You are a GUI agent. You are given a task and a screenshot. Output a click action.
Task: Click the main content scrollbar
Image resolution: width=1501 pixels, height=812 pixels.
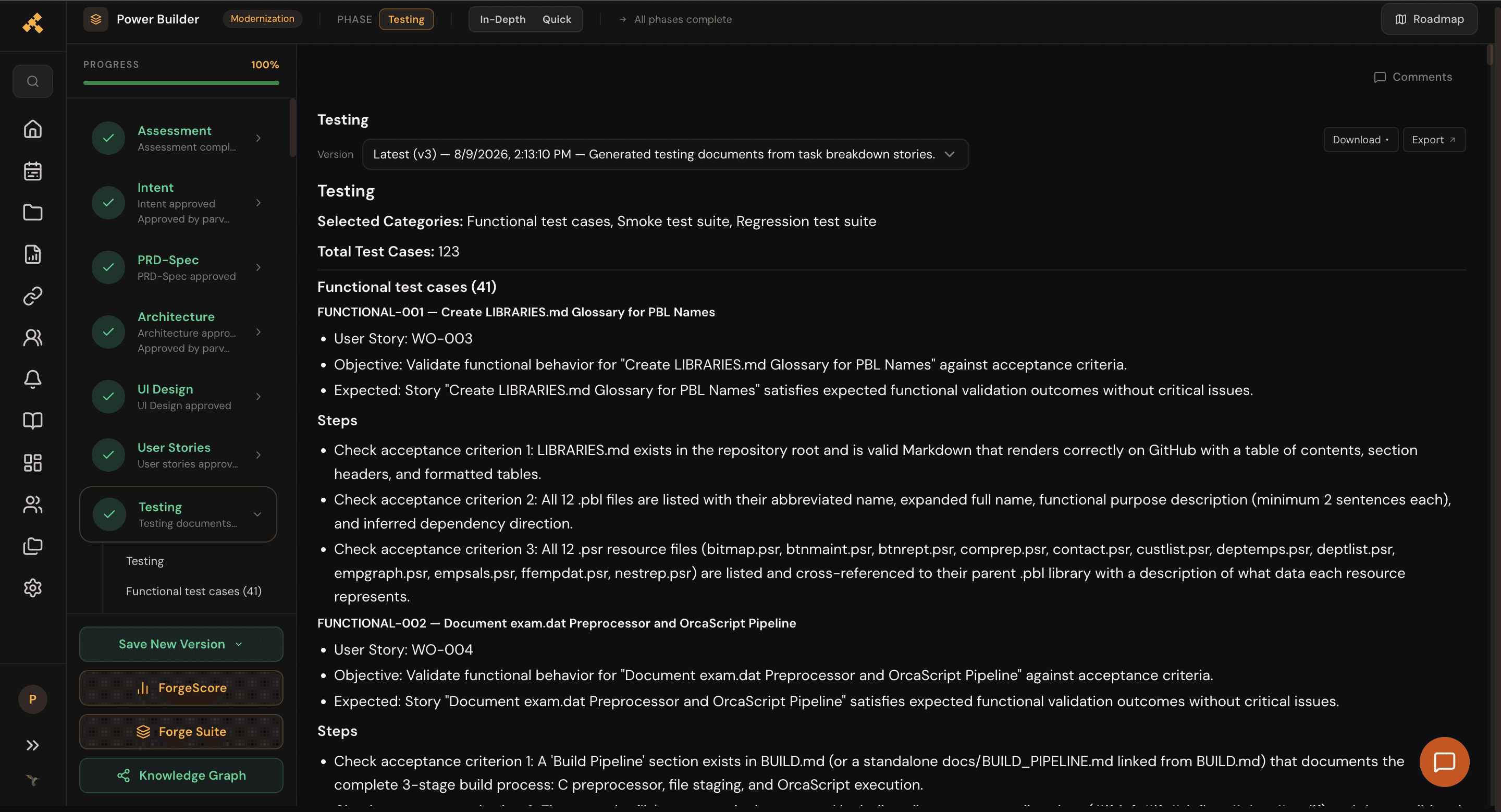click(1490, 55)
